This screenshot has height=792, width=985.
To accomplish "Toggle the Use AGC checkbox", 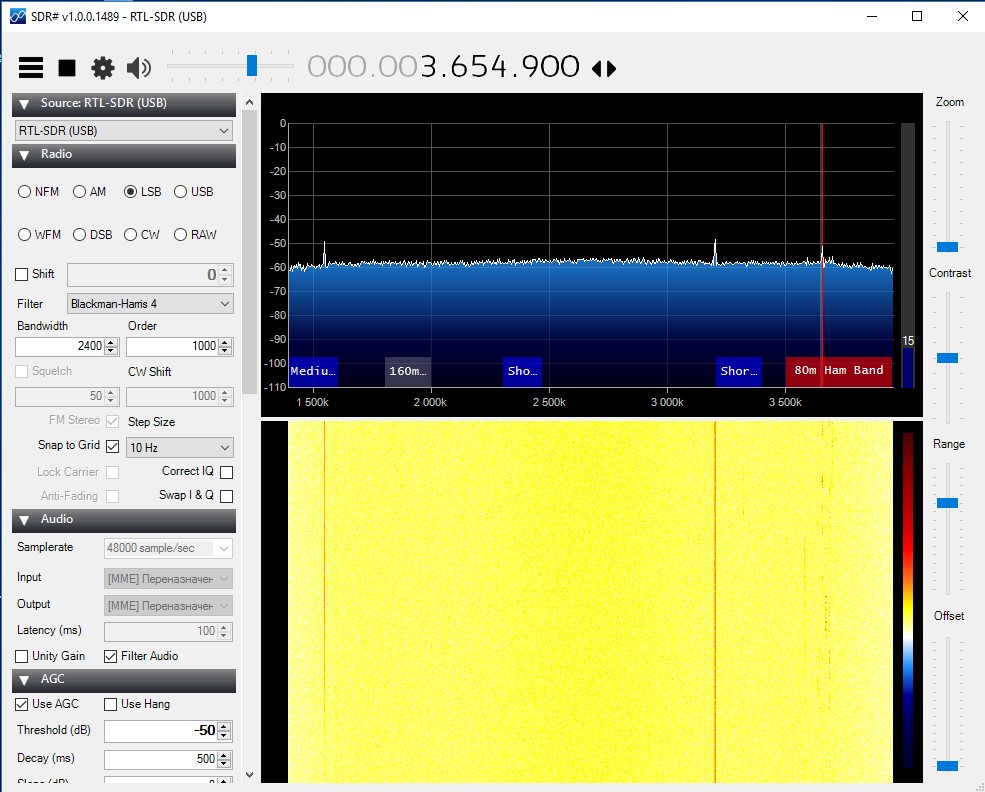I will click(21, 705).
